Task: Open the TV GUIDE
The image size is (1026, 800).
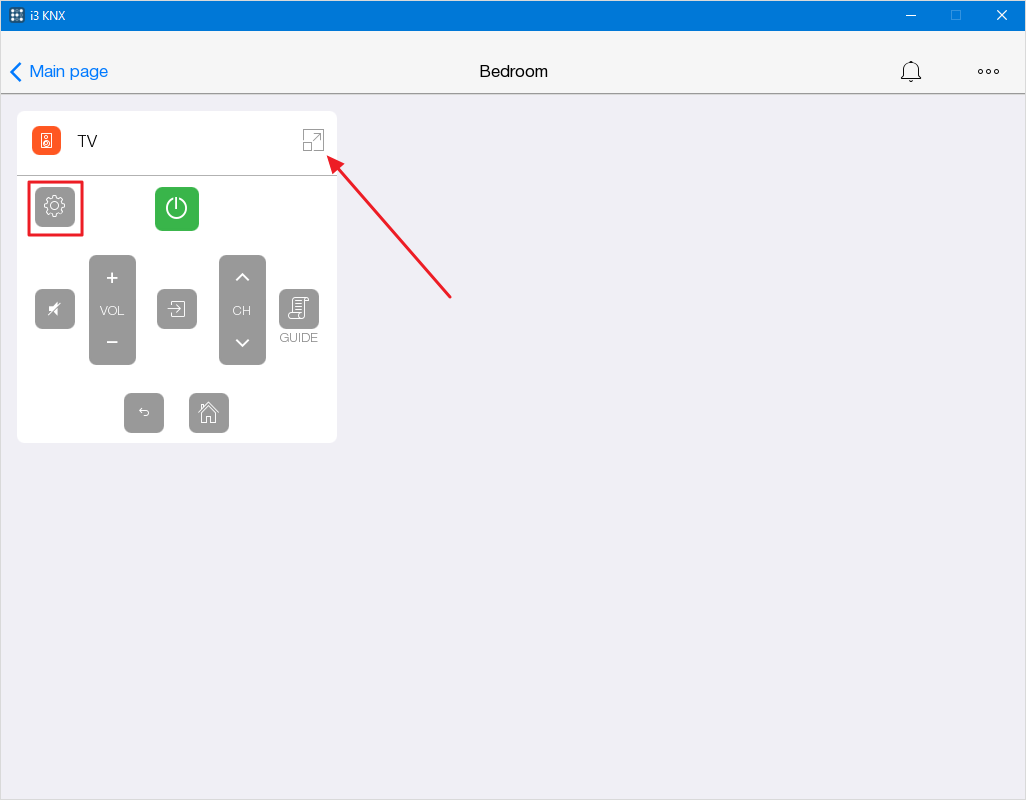Action: click(x=298, y=309)
